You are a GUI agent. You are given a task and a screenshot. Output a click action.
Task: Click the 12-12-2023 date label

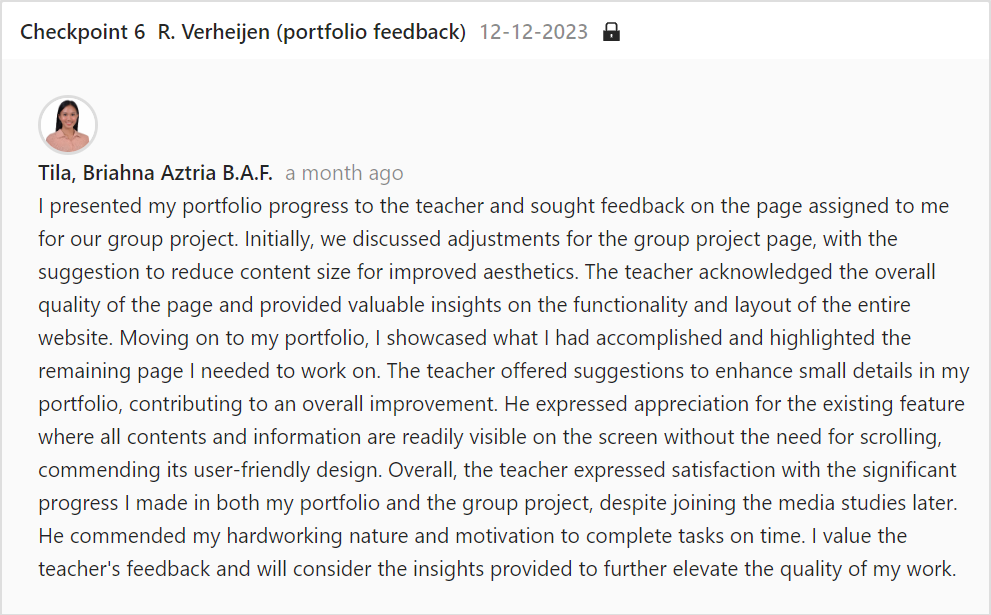pos(533,32)
